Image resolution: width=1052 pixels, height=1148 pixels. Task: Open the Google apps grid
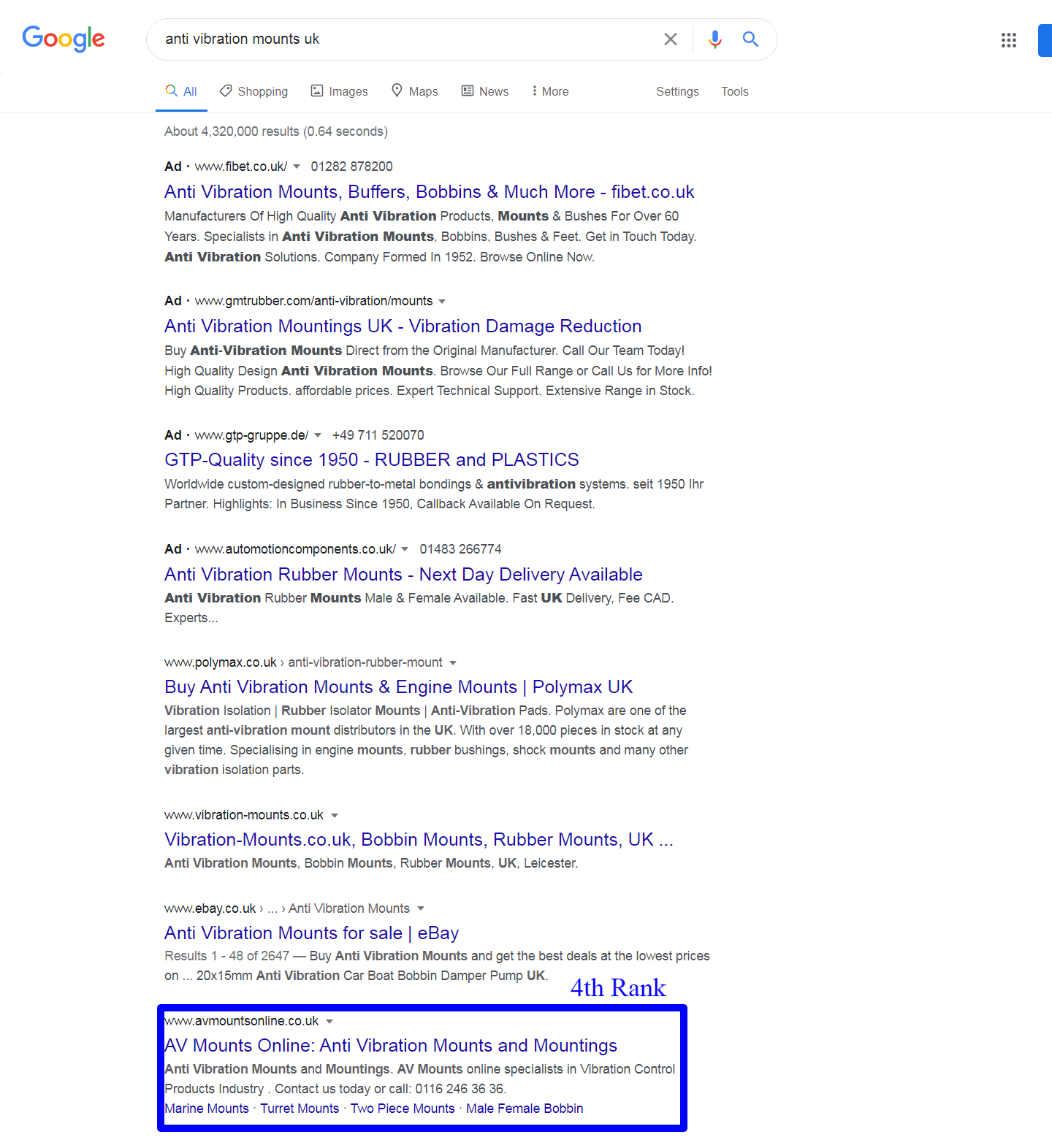pos(1009,40)
